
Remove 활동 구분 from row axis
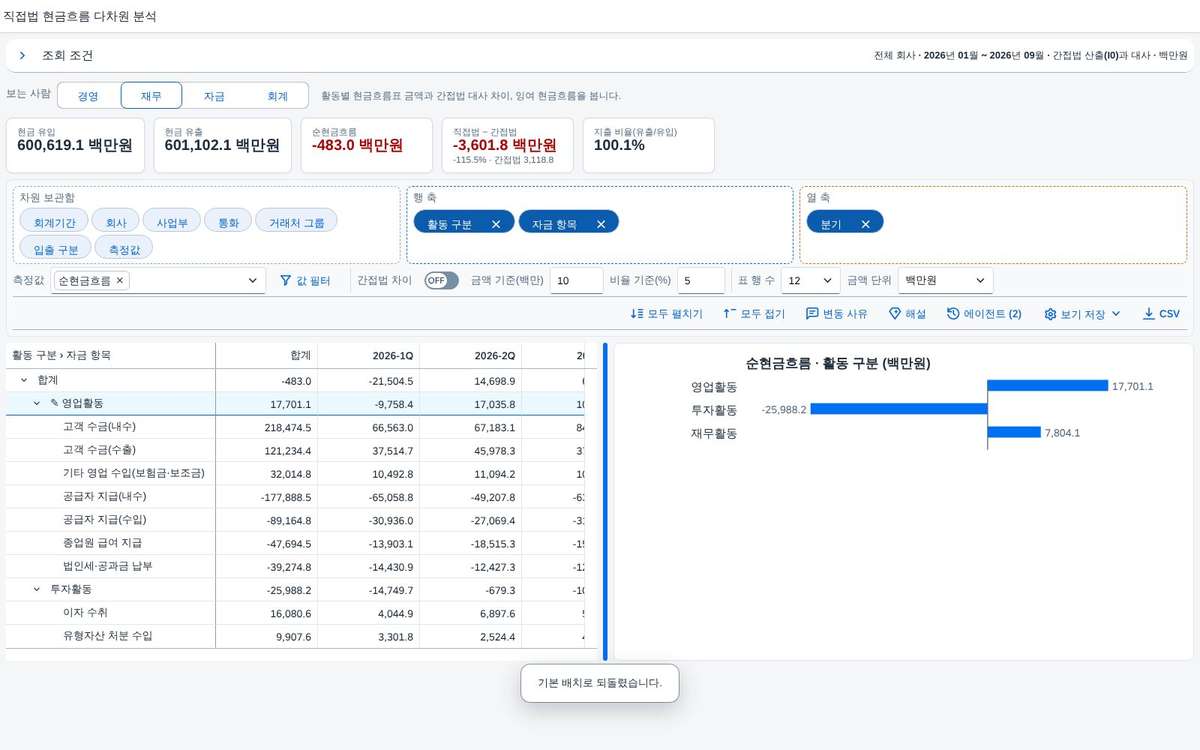click(496, 224)
